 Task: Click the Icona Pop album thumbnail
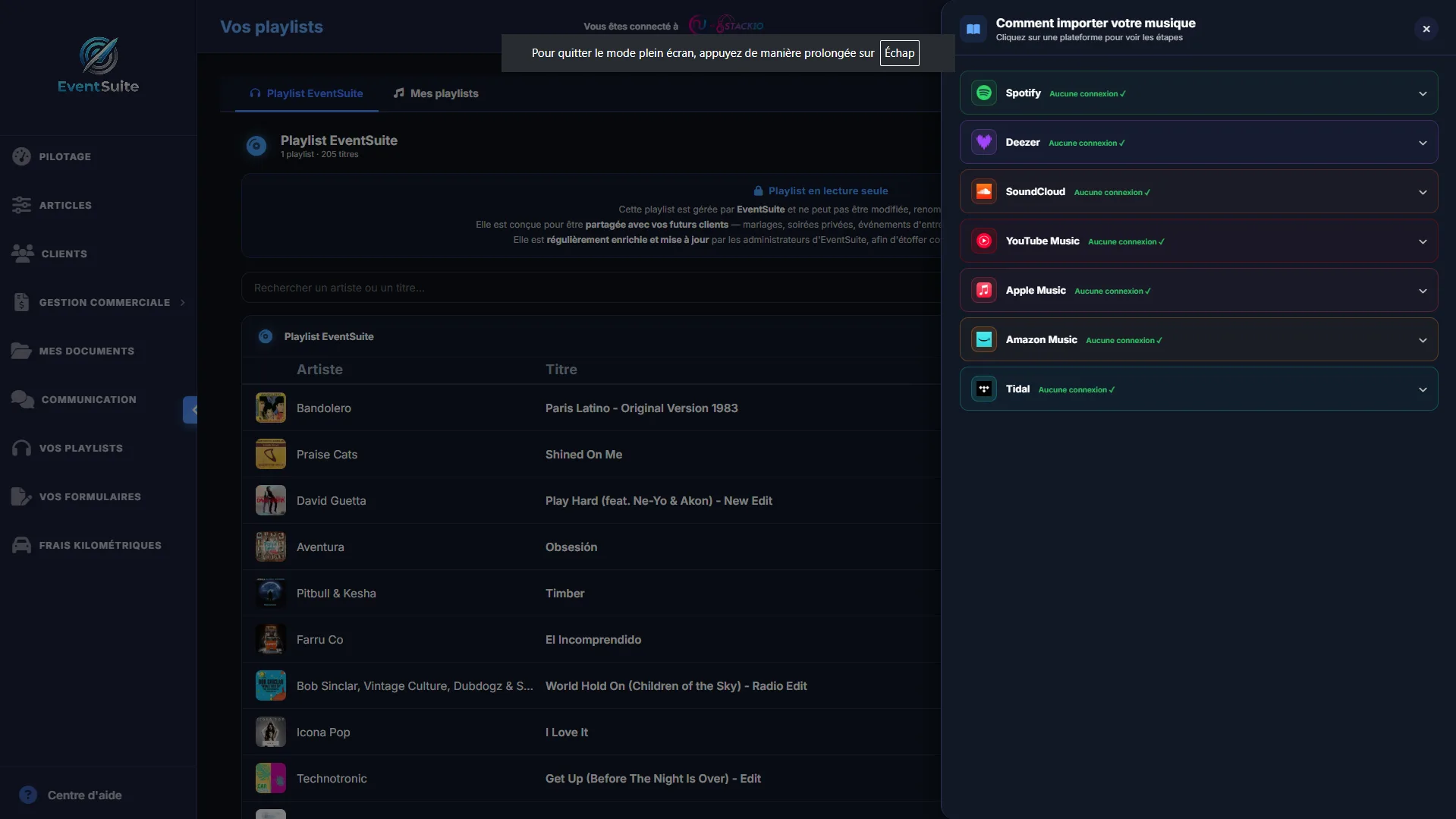(x=271, y=732)
